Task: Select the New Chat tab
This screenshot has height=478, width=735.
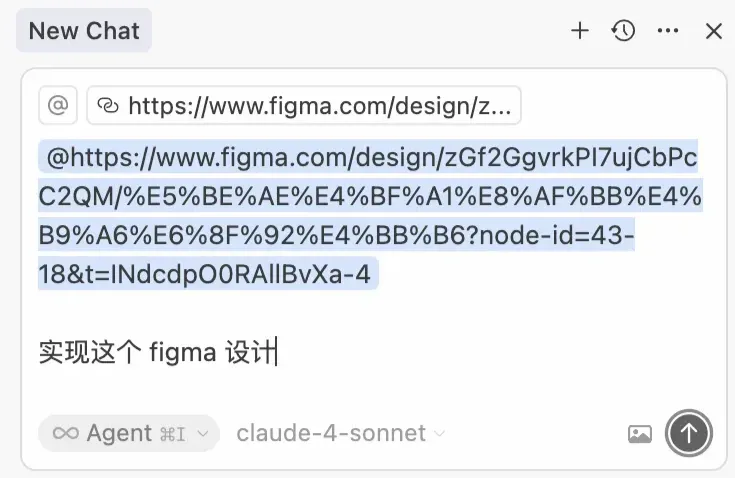Action: coord(84,31)
